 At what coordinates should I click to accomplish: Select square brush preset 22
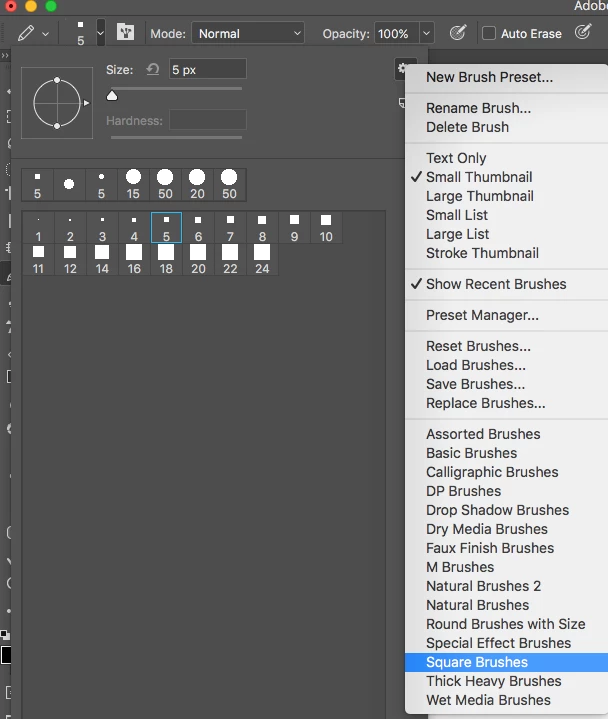[230, 260]
